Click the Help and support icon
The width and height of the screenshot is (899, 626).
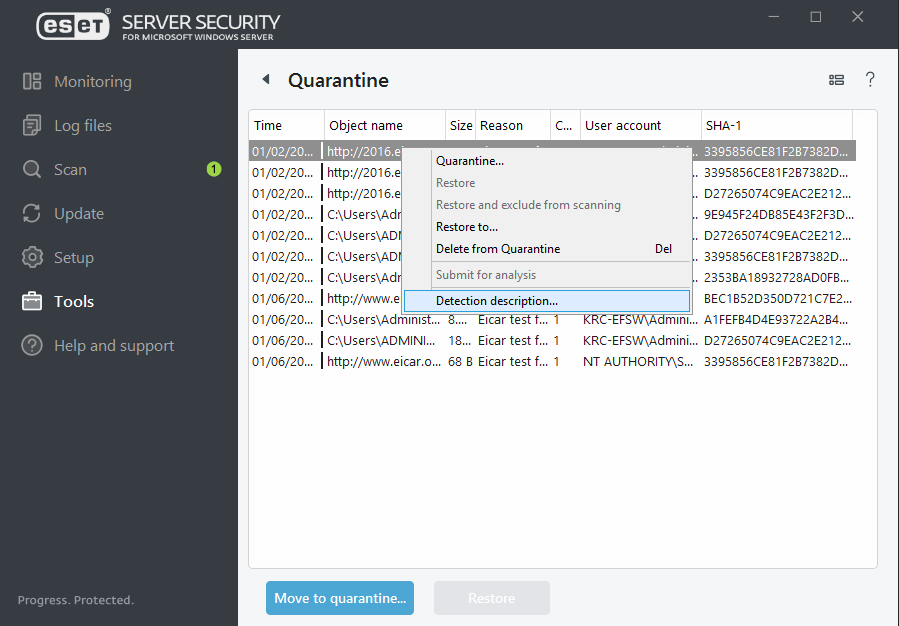click(32, 346)
